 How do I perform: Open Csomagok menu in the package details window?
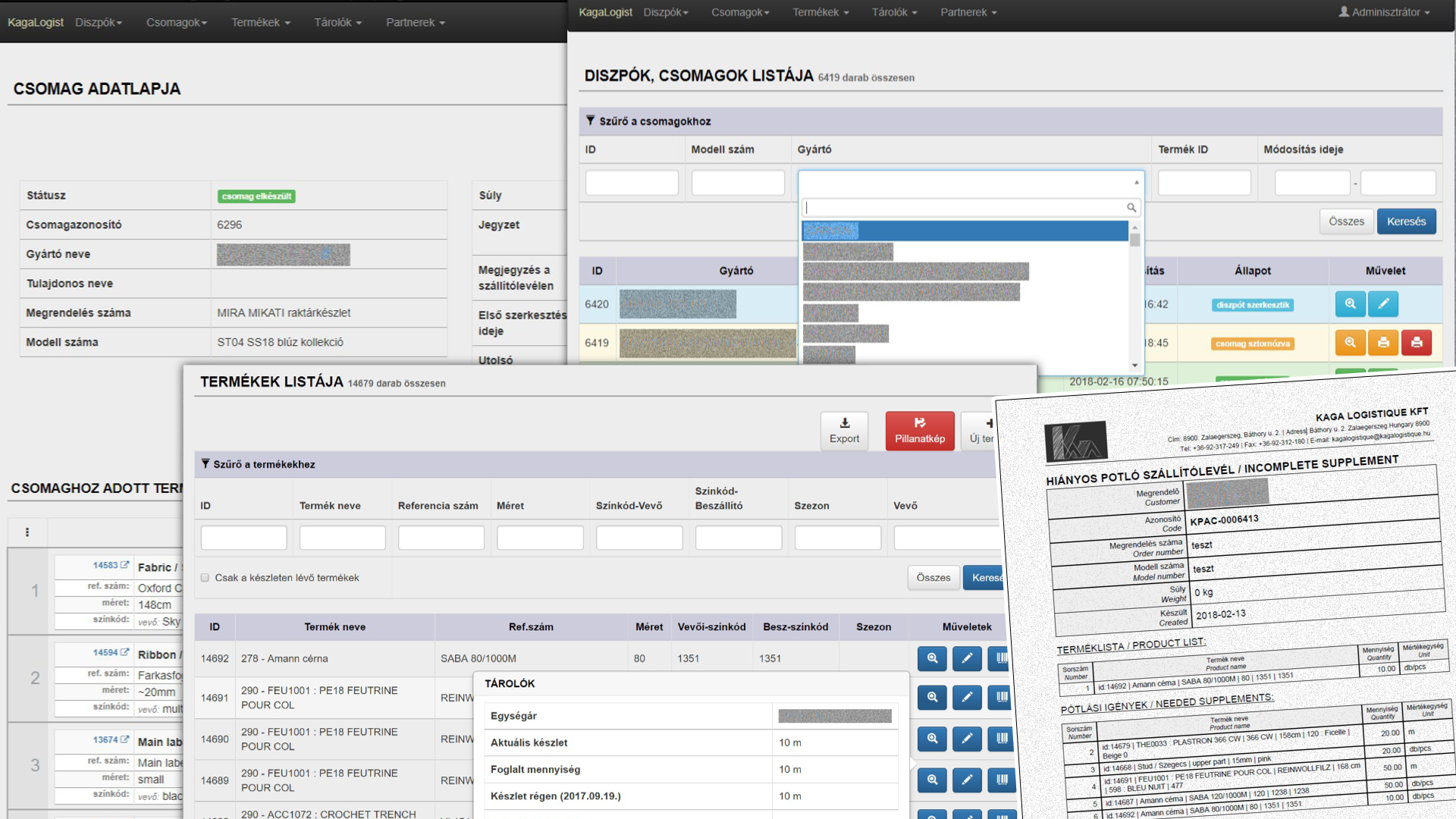click(177, 23)
